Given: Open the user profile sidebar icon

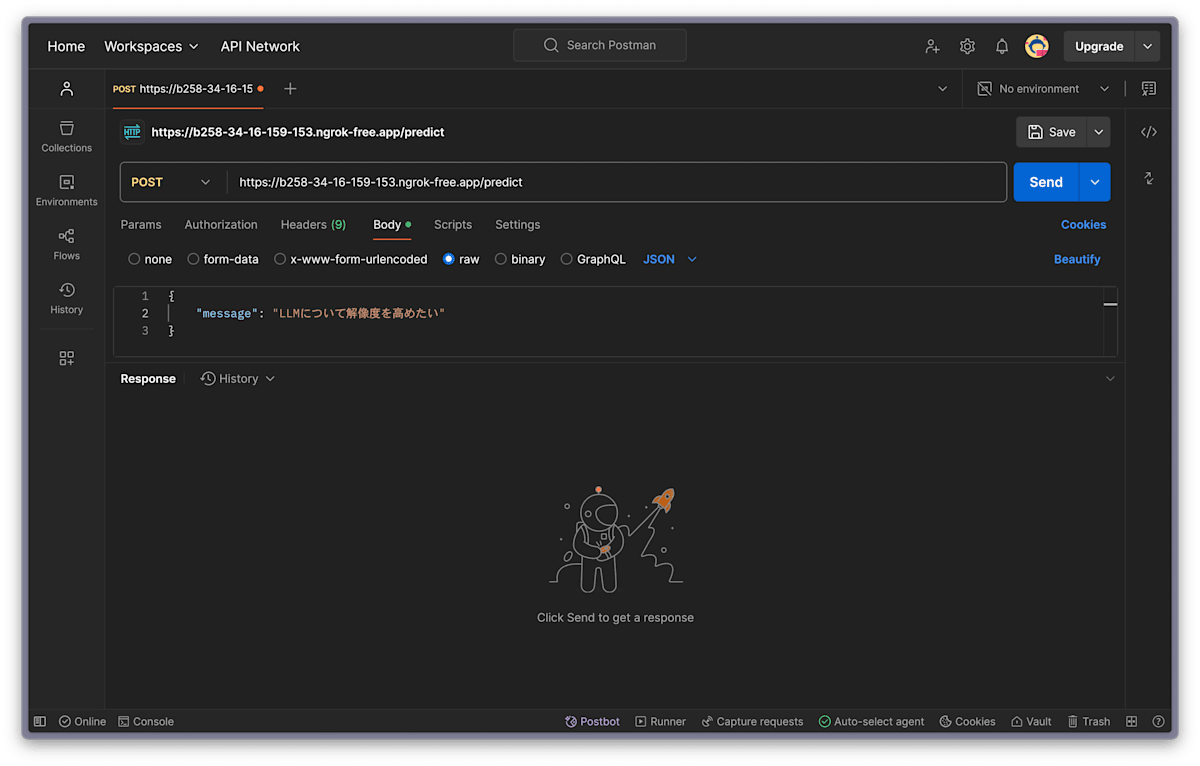Looking at the screenshot, I should click(67, 89).
